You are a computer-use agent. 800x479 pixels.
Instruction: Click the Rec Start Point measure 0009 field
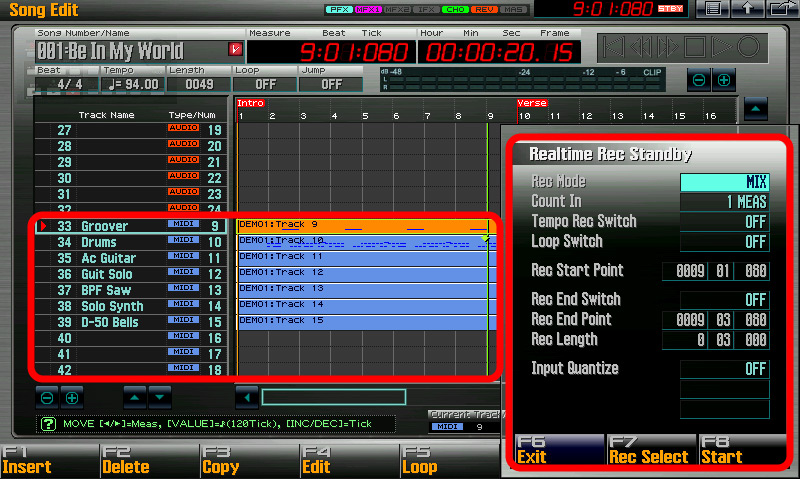[x=685, y=271]
